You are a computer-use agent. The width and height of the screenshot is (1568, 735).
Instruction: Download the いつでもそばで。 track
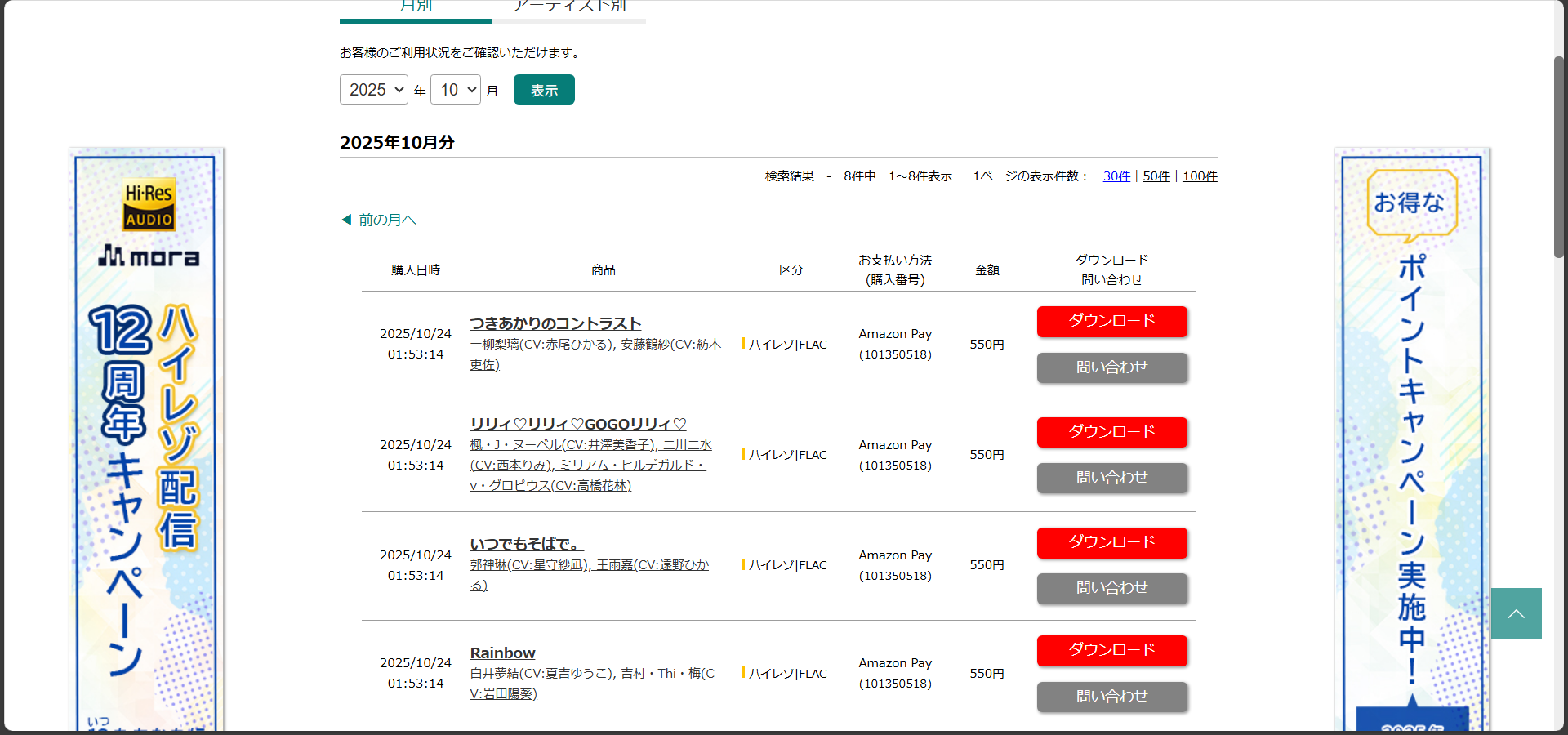(1111, 542)
